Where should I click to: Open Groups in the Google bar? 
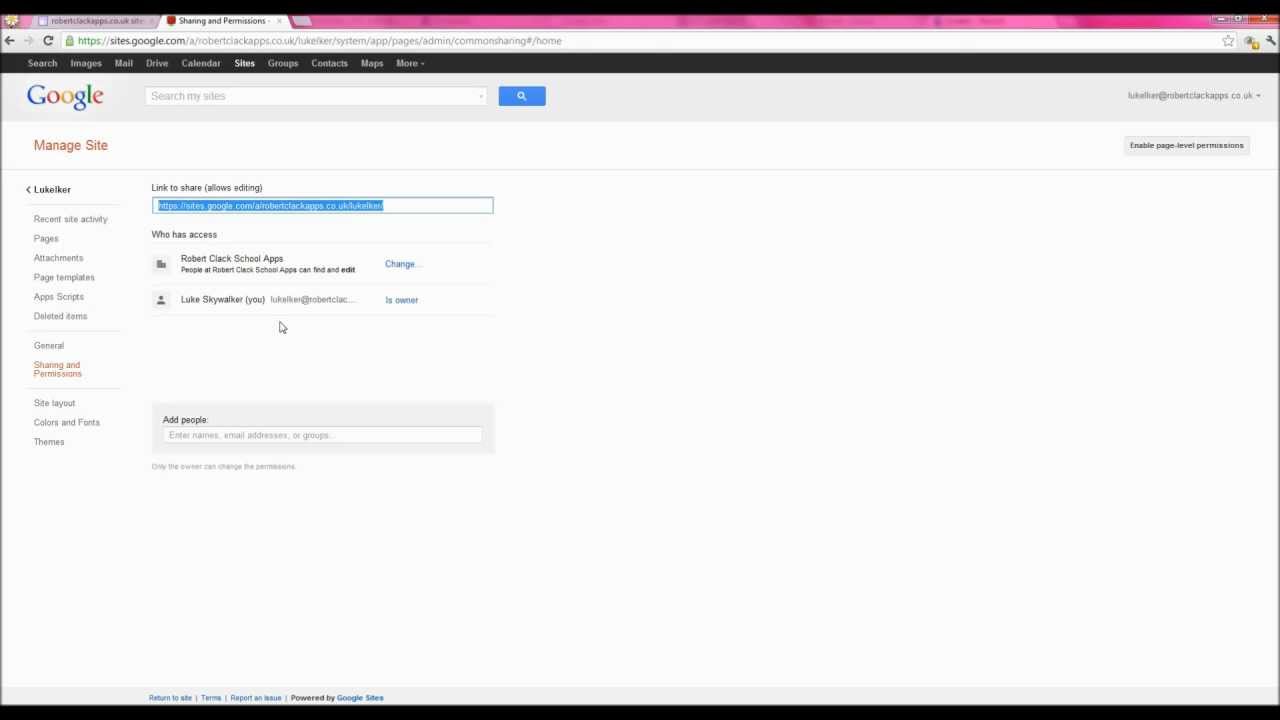coord(283,63)
